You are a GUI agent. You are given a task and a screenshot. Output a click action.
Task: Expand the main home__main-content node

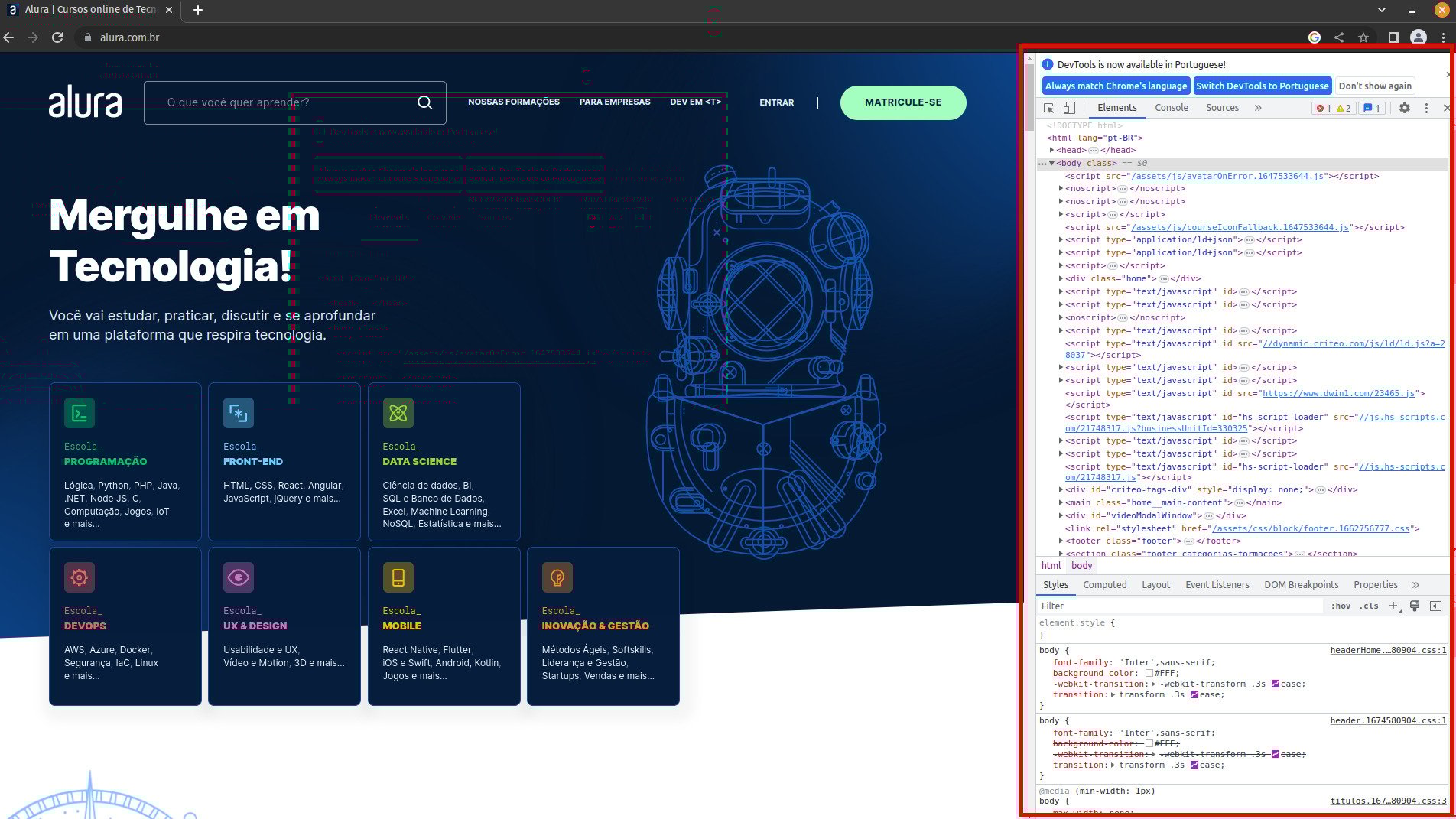(x=1061, y=502)
